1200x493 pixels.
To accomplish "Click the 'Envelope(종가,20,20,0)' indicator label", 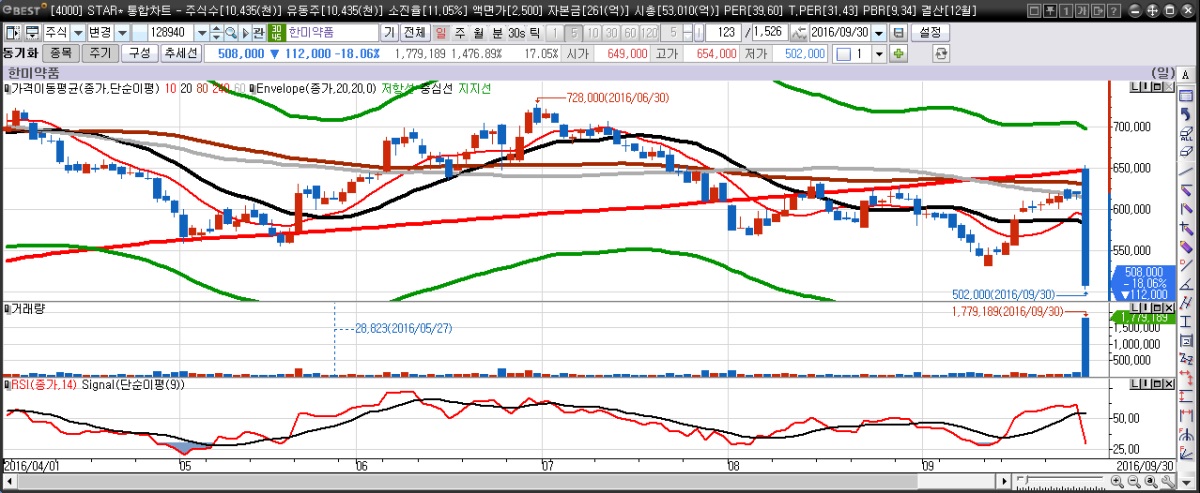I will tap(317, 88).
